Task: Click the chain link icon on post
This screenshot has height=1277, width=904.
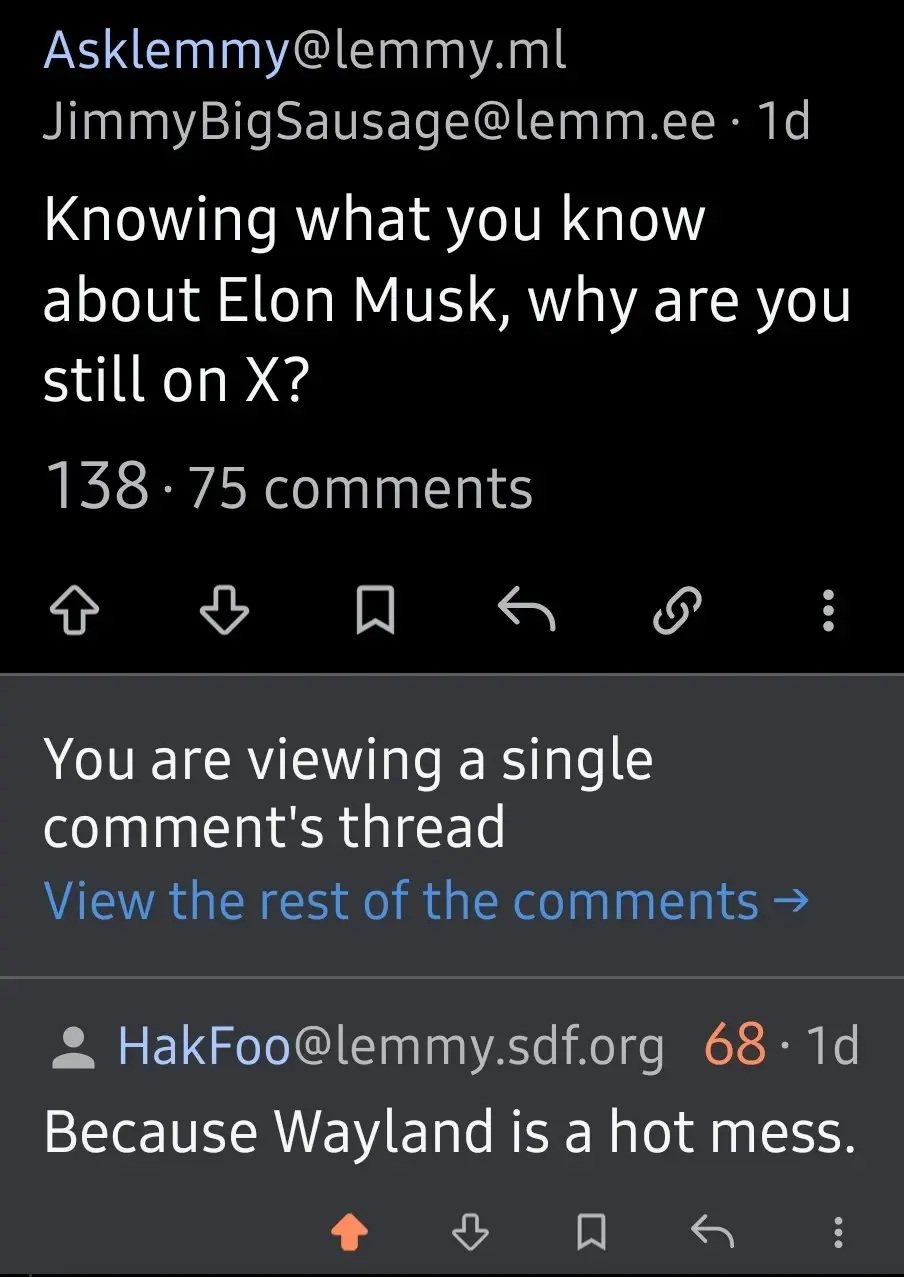Action: (677, 609)
